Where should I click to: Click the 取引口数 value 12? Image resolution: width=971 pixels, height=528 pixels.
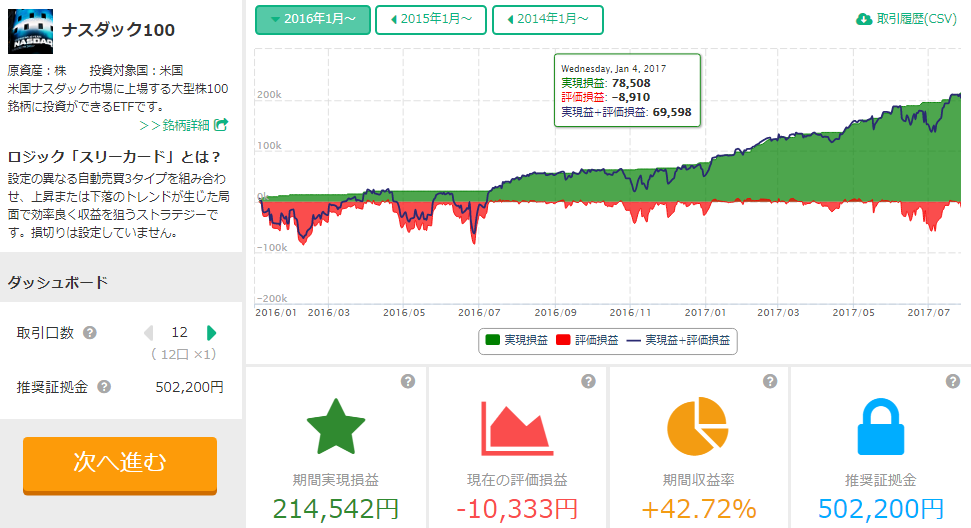point(180,333)
